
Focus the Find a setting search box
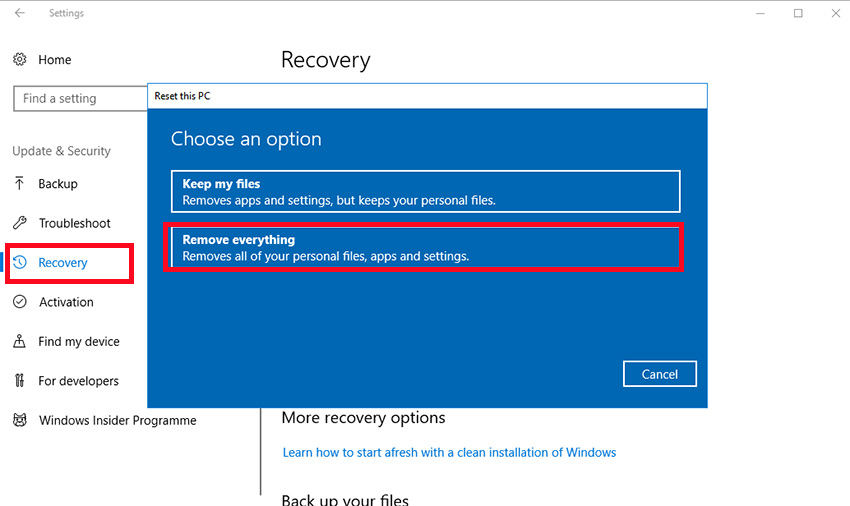(80, 98)
